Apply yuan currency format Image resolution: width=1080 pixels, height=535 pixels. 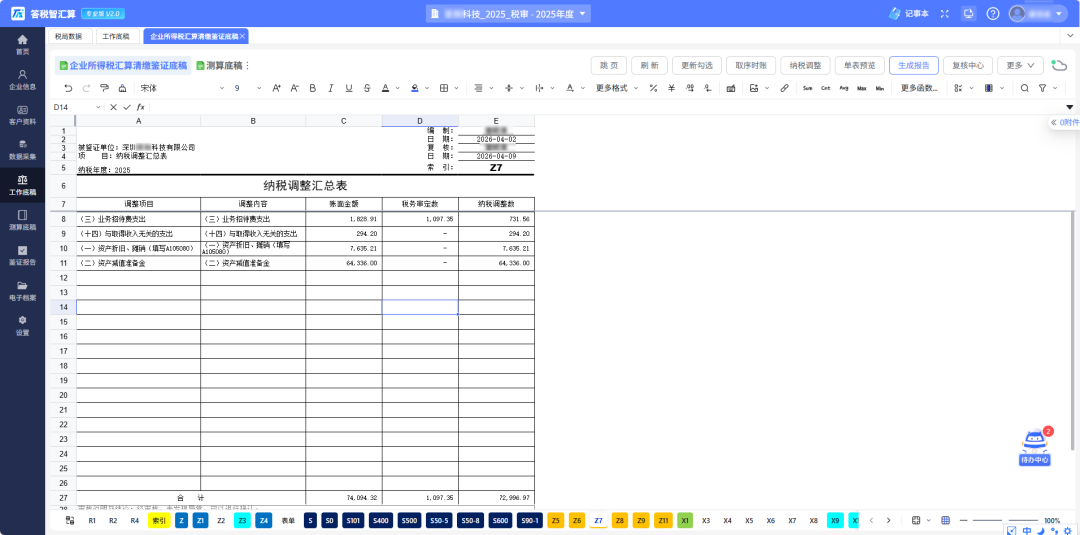point(671,88)
